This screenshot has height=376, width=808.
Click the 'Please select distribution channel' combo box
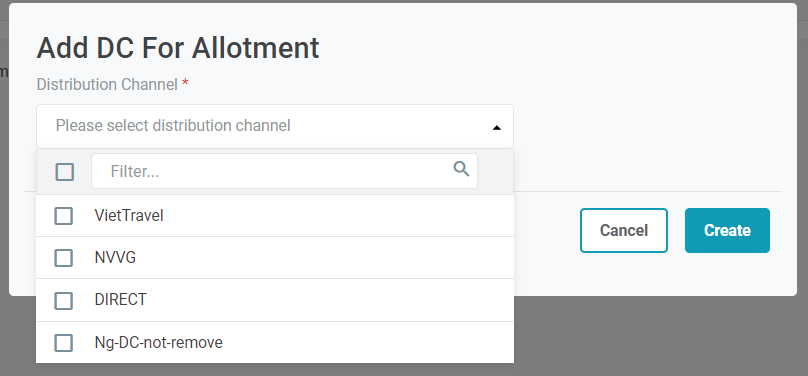(x=275, y=126)
